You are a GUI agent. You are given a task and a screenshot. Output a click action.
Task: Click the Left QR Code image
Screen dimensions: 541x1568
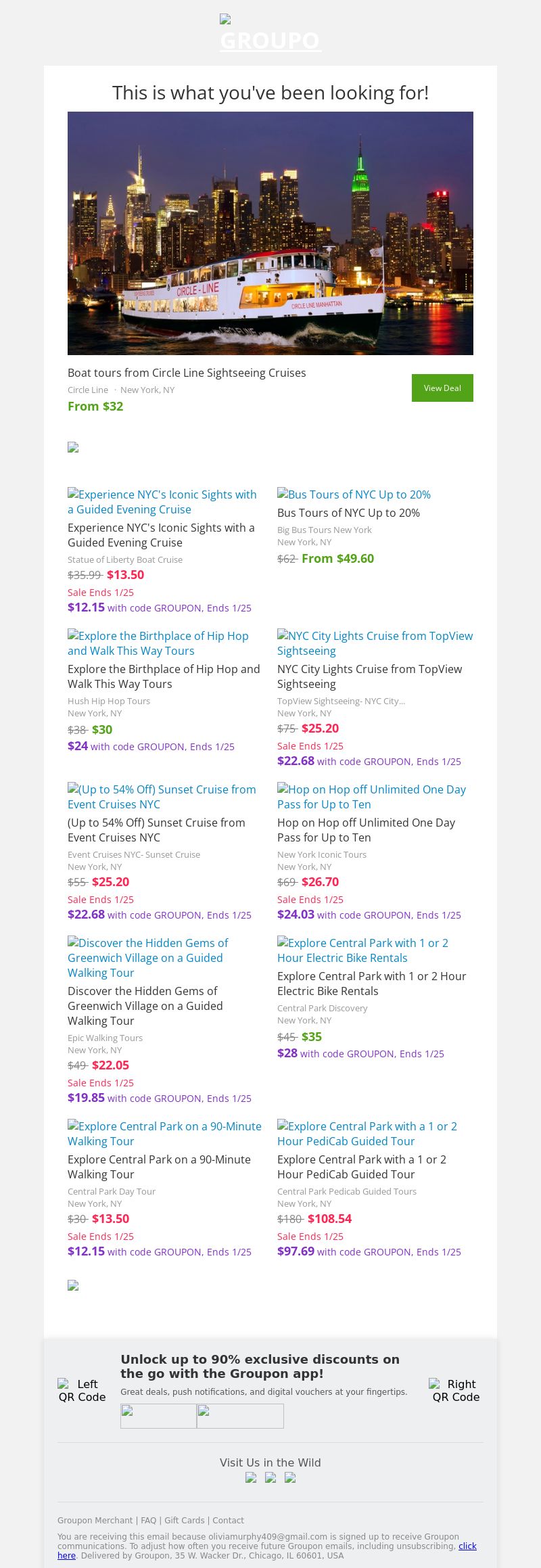tap(82, 1390)
